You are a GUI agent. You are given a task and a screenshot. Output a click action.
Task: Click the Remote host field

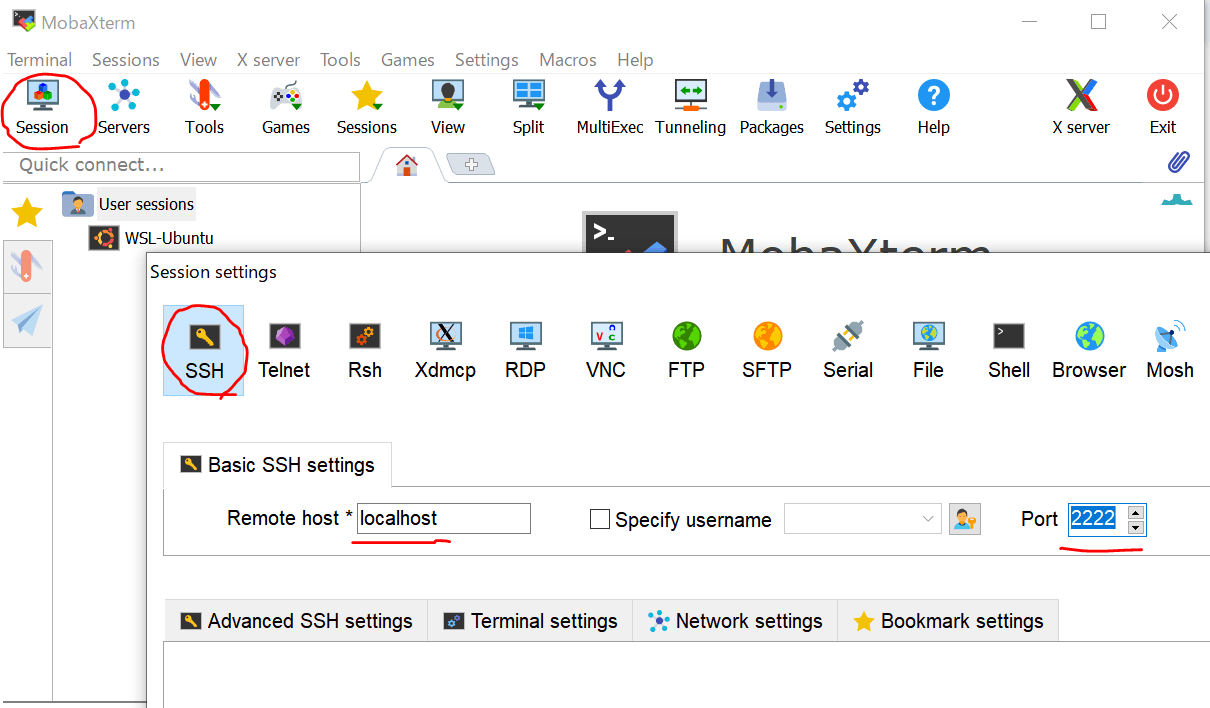[x=444, y=518]
